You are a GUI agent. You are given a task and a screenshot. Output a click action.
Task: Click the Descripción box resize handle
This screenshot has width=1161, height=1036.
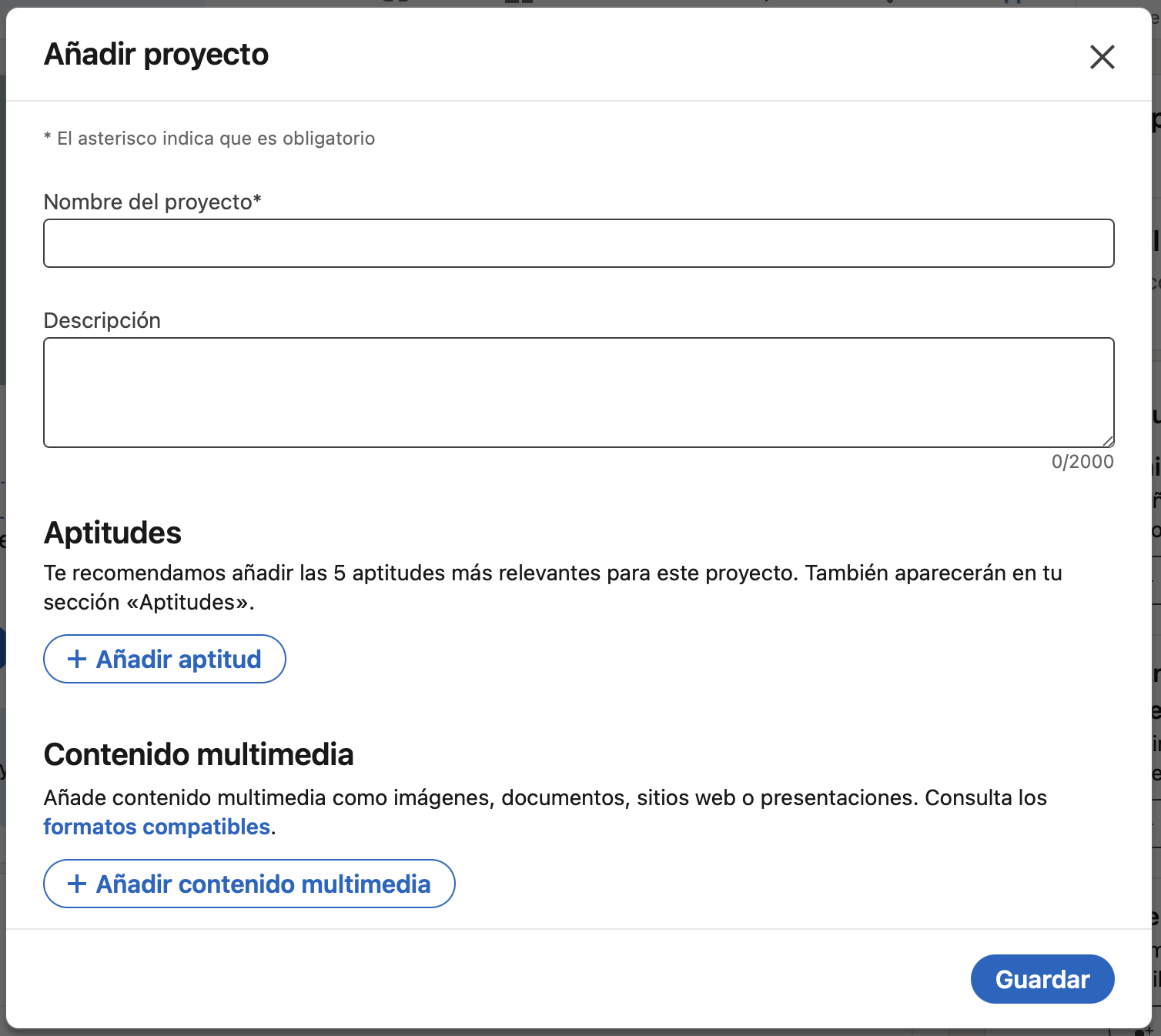coord(1107,441)
